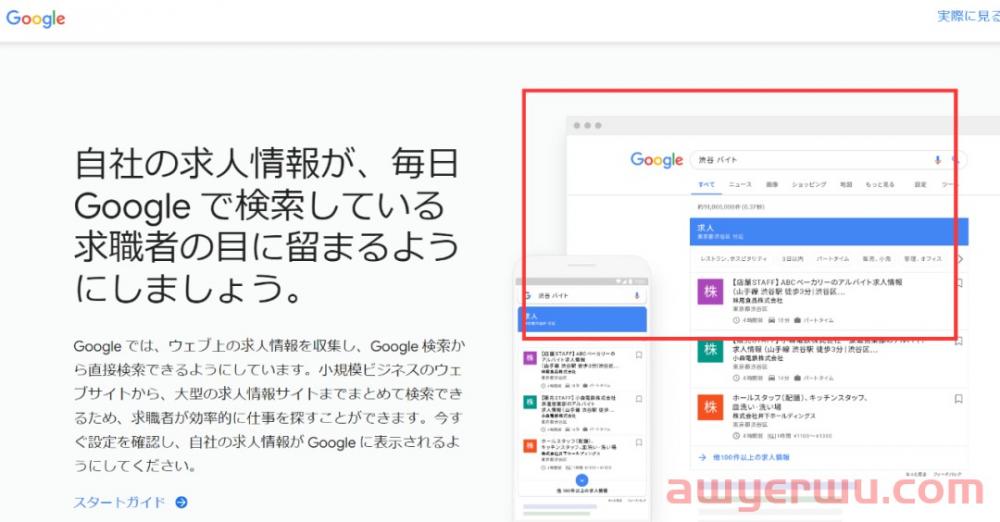Select the 管理、オフィス filter chip

click(922, 259)
